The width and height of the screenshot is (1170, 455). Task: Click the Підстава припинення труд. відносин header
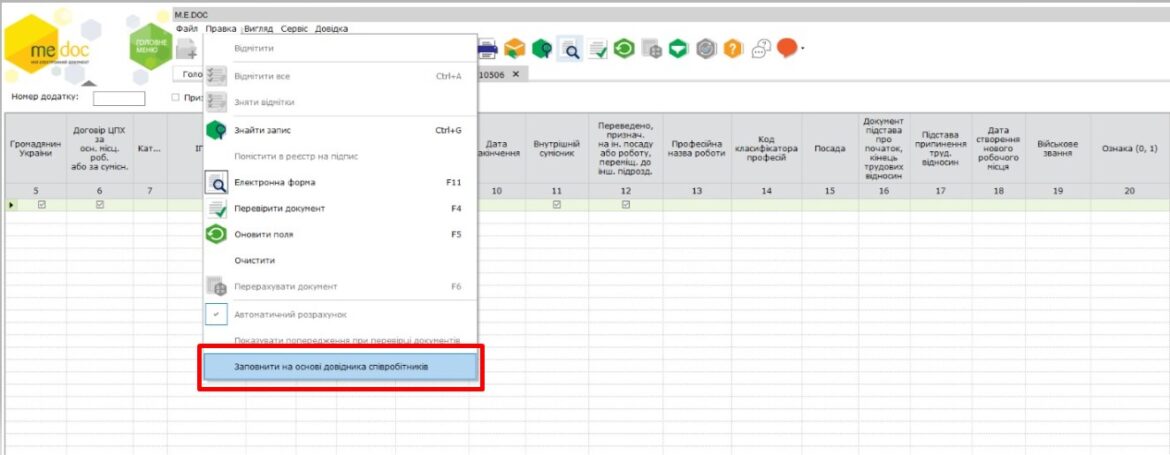(940, 148)
